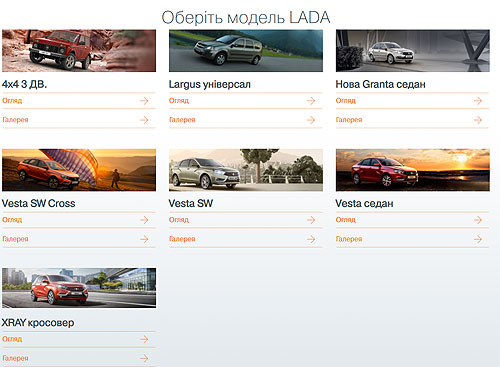
Task: Open Огляд link under the Vesta SW title
Action: 179,220
